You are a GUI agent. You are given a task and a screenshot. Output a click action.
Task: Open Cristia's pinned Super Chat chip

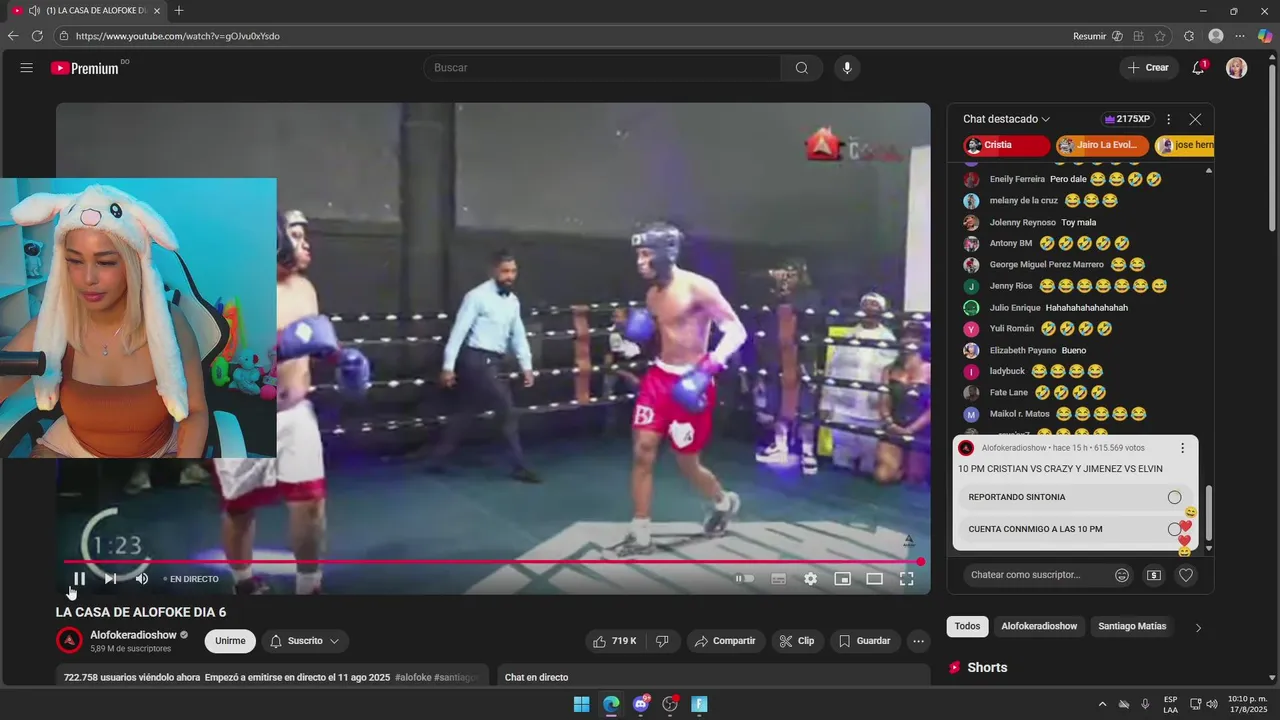click(x=1006, y=145)
